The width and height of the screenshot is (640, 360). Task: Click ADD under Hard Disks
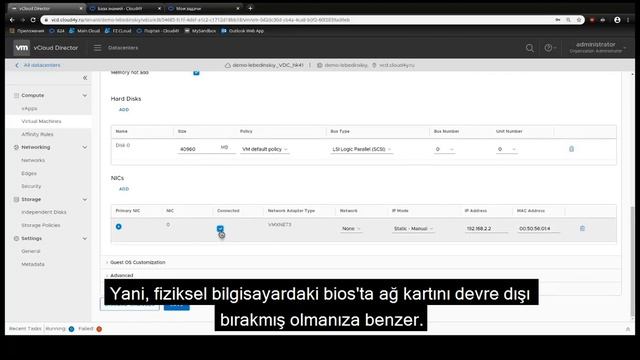coord(124,110)
